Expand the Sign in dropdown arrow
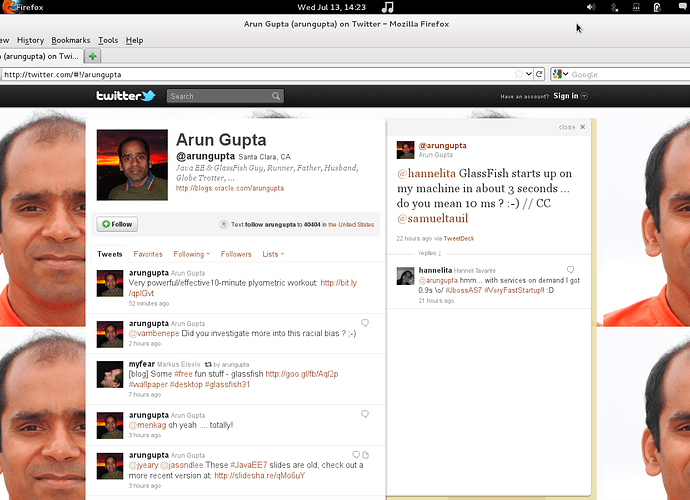 pos(584,96)
